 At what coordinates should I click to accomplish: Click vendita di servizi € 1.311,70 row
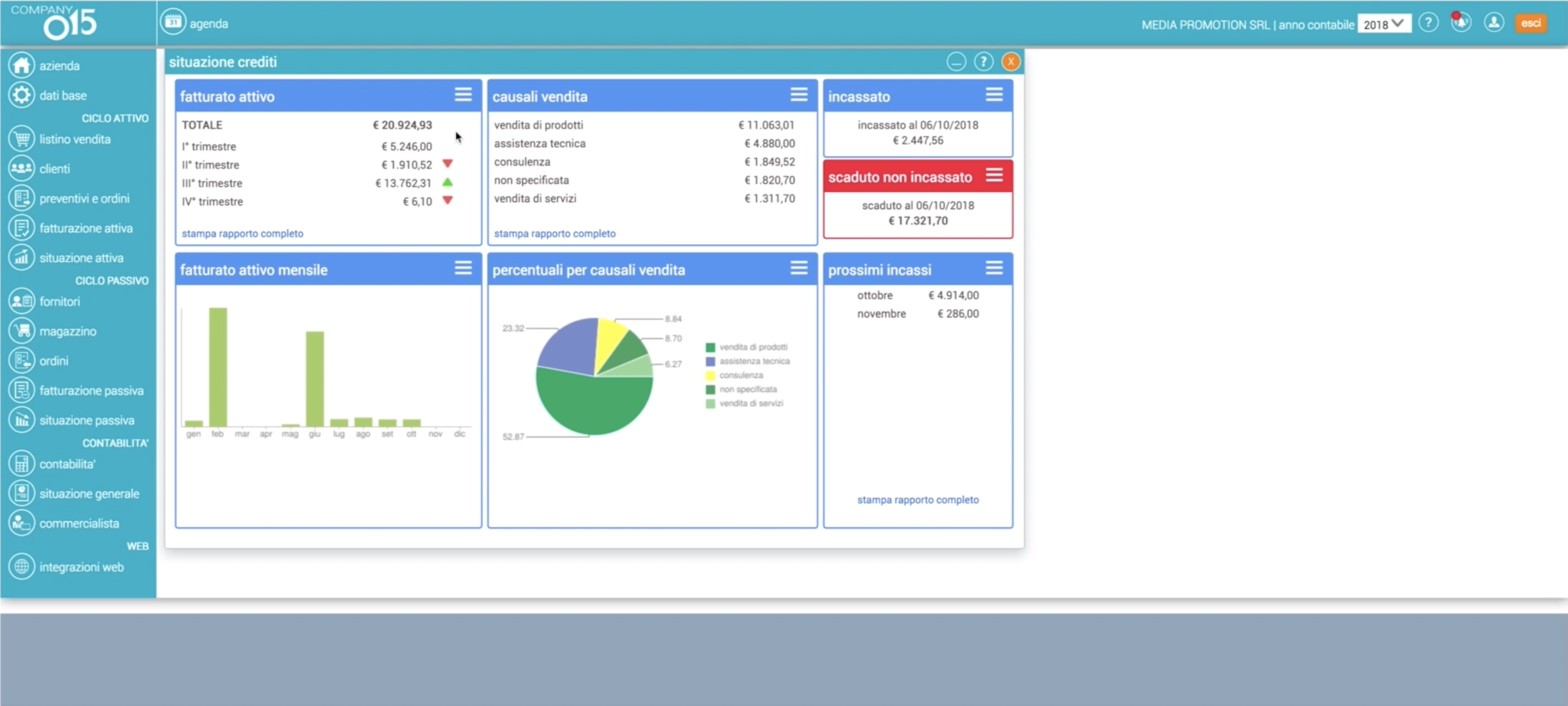[644, 198]
